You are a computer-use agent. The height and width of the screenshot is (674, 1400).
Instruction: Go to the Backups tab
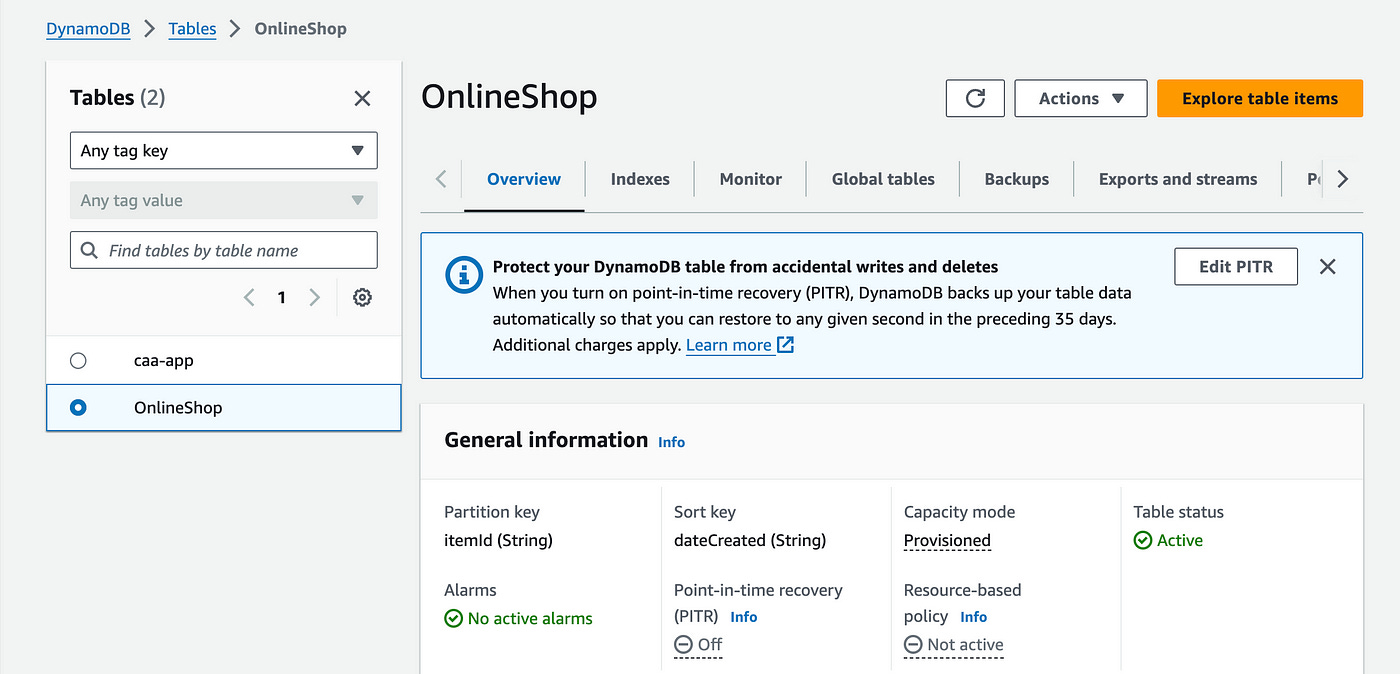(1017, 179)
